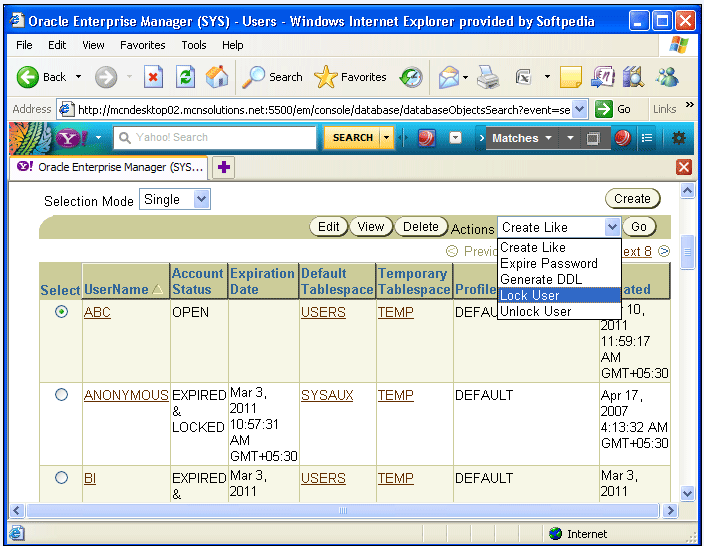Click the View button in action bar
This screenshot has height=546, width=704.
coord(370,227)
